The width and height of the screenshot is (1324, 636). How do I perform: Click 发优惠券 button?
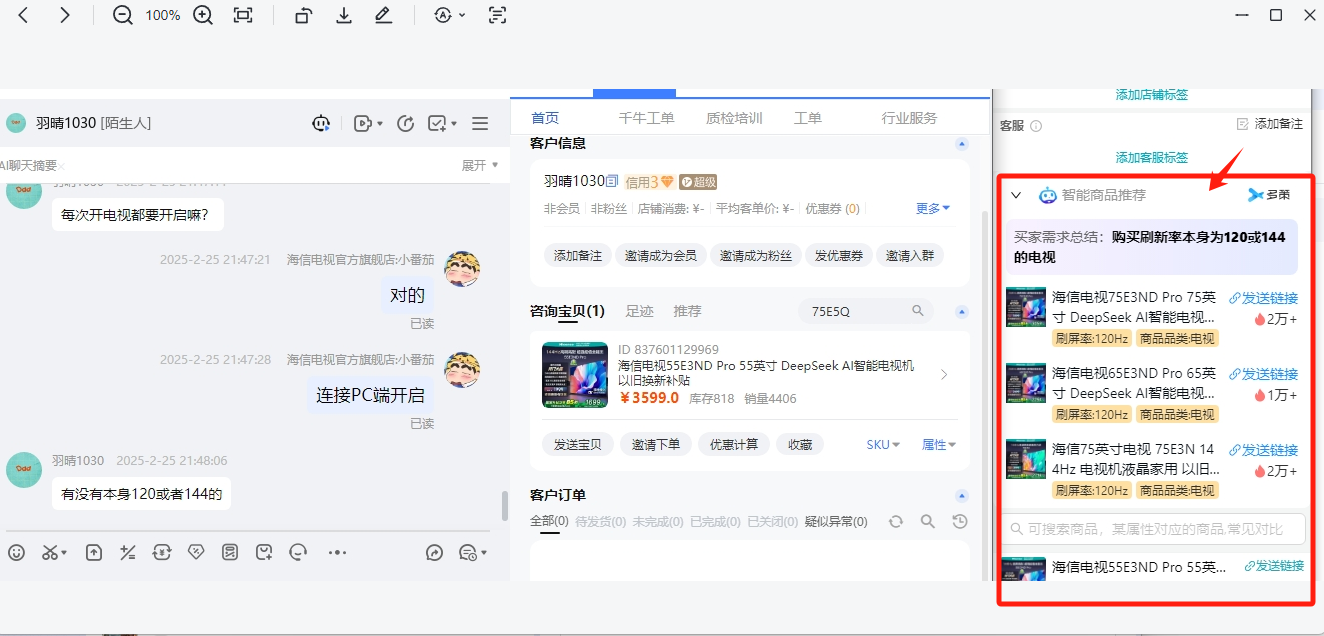839,255
